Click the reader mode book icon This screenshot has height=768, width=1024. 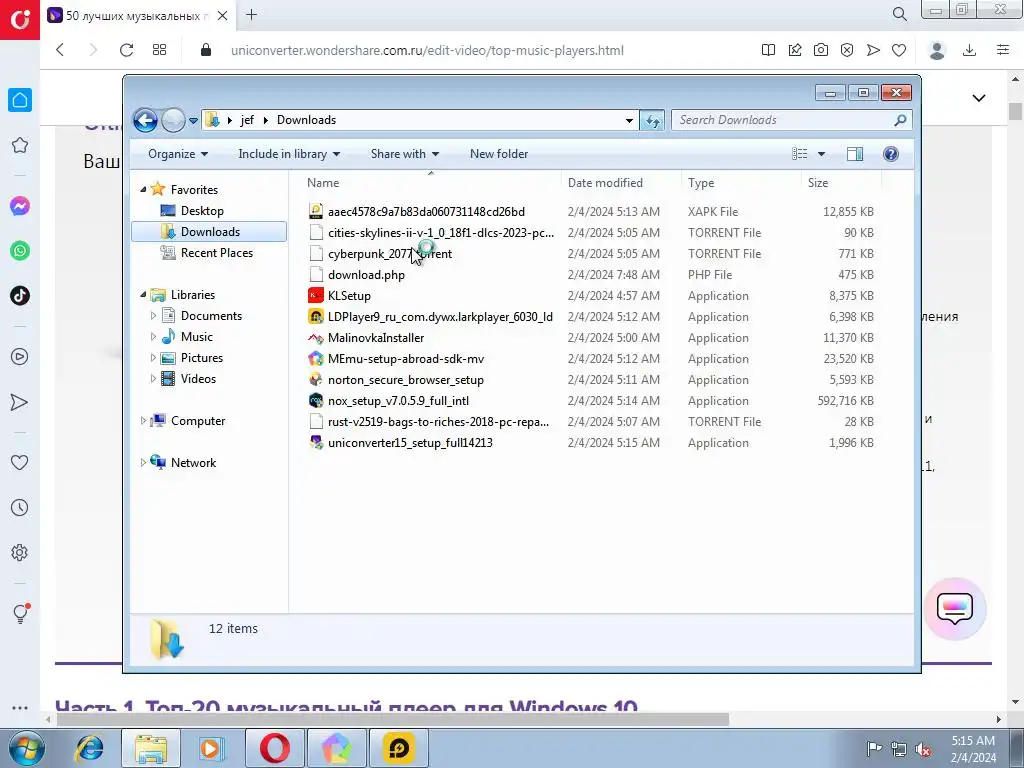tap(769, 50)
